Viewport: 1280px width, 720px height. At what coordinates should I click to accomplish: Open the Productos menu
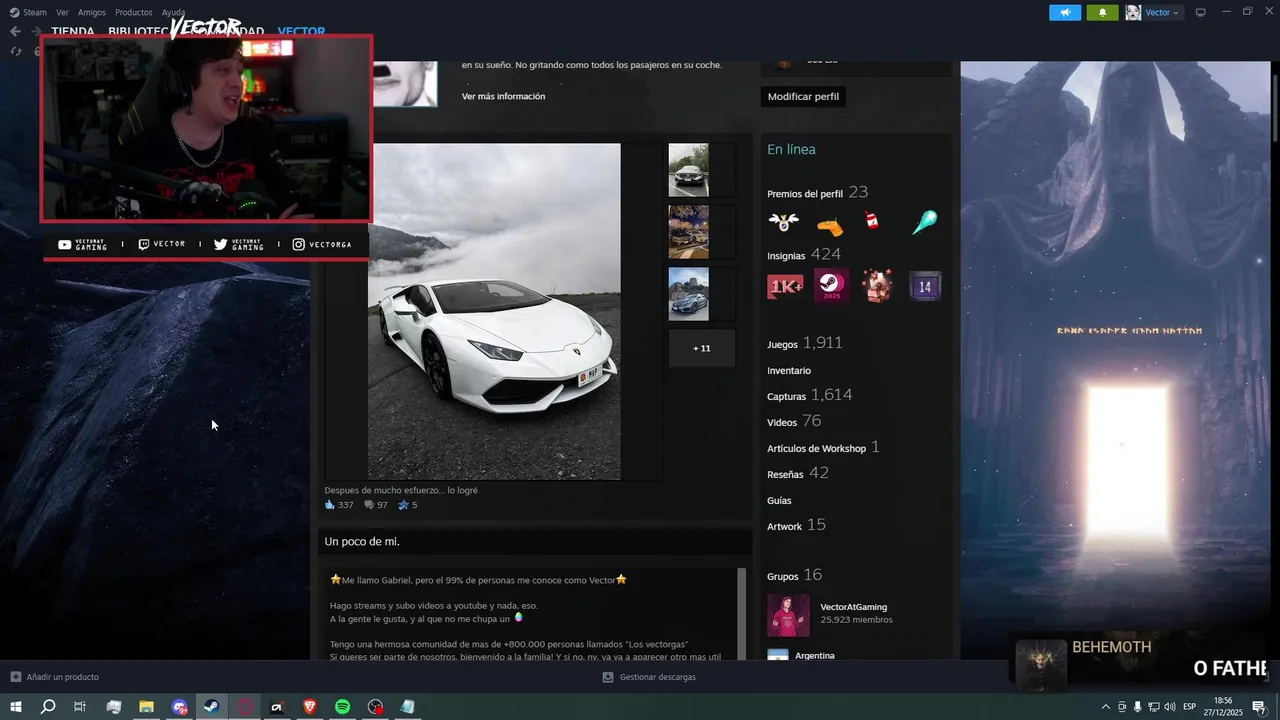[x=133, y=12]
